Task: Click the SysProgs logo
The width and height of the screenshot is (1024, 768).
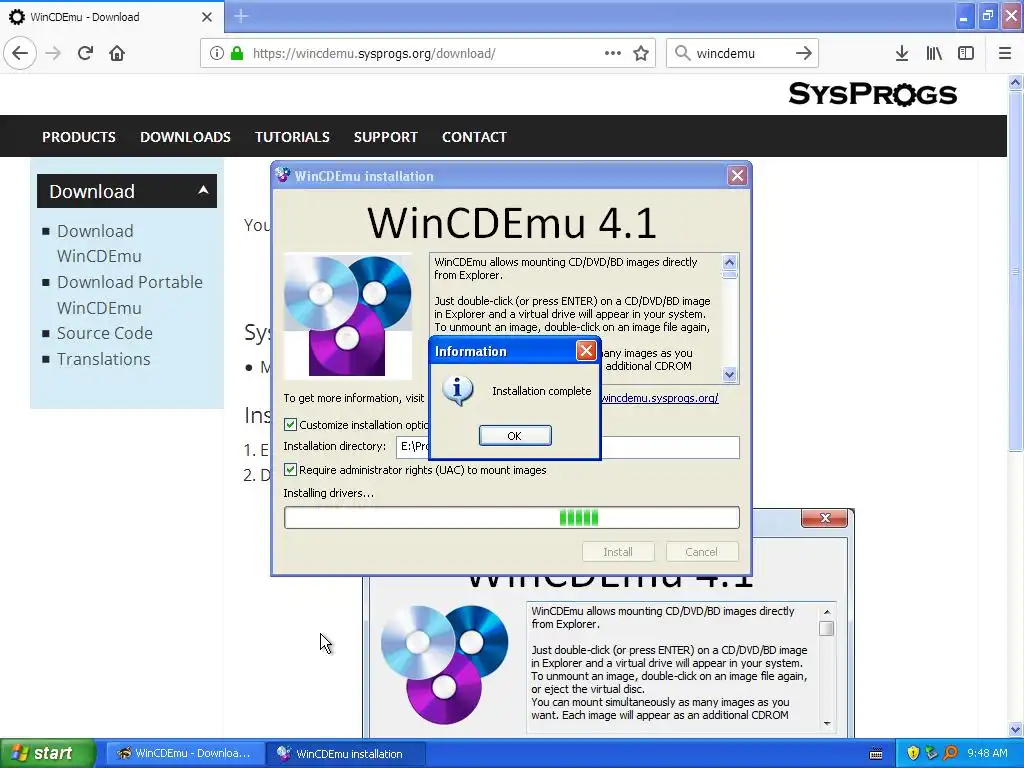Action: point(872,94)
